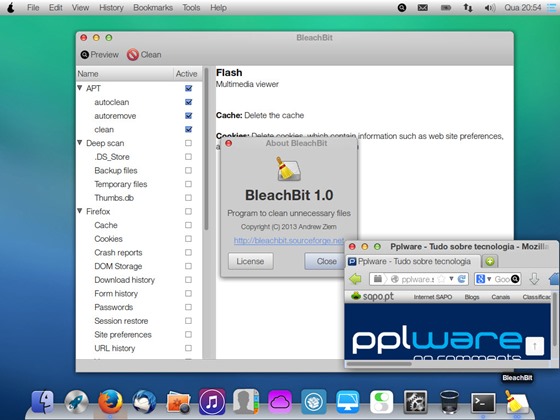The image size is (560, 420).
Task: Open the magenta cloud dock icon
Action: (x=280, y=402)
